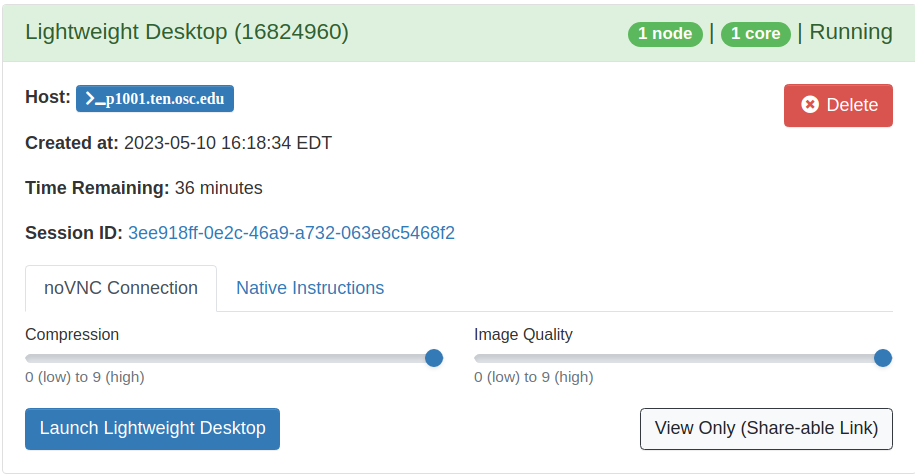The width and height of the screenshot is (915, 475).
Task: Switch to the Native Instructions tab
Action: [x=310, y=288]
